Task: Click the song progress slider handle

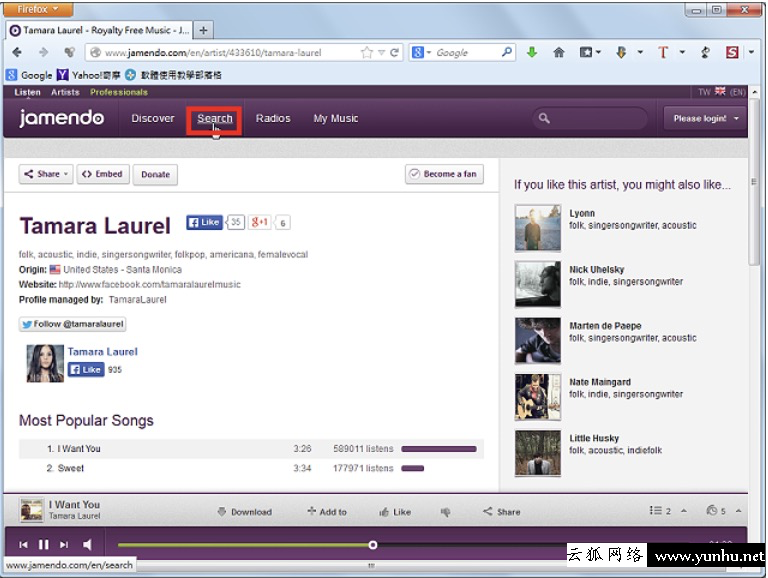Action: pos(373,545)
